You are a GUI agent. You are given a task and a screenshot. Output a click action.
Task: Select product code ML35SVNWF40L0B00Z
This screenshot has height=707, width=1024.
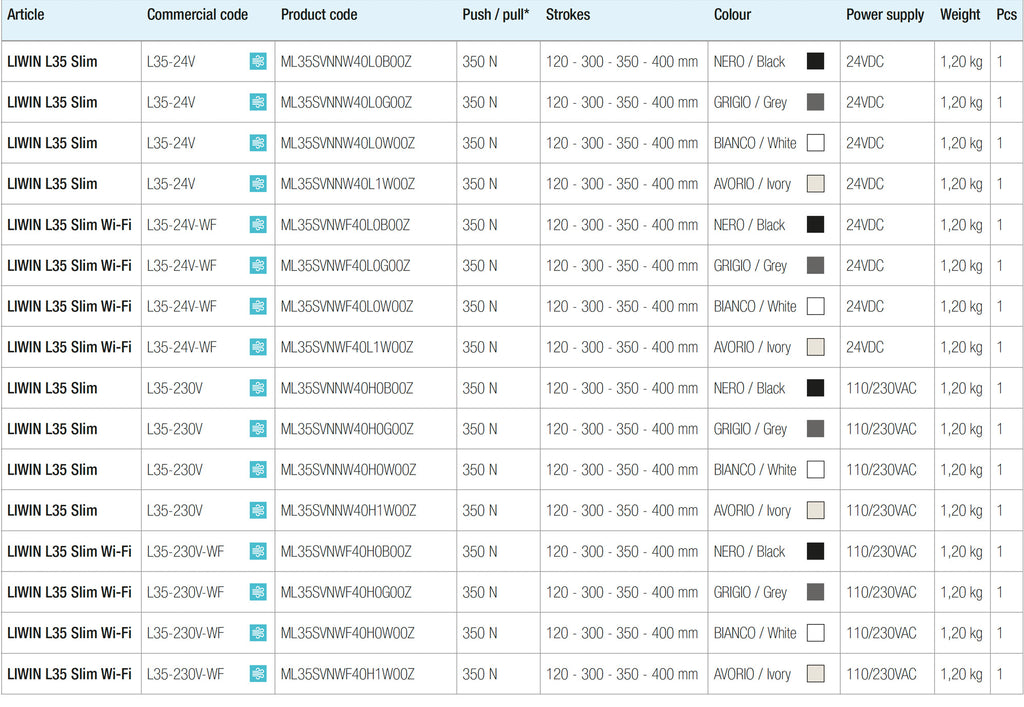tap(345, 225)
